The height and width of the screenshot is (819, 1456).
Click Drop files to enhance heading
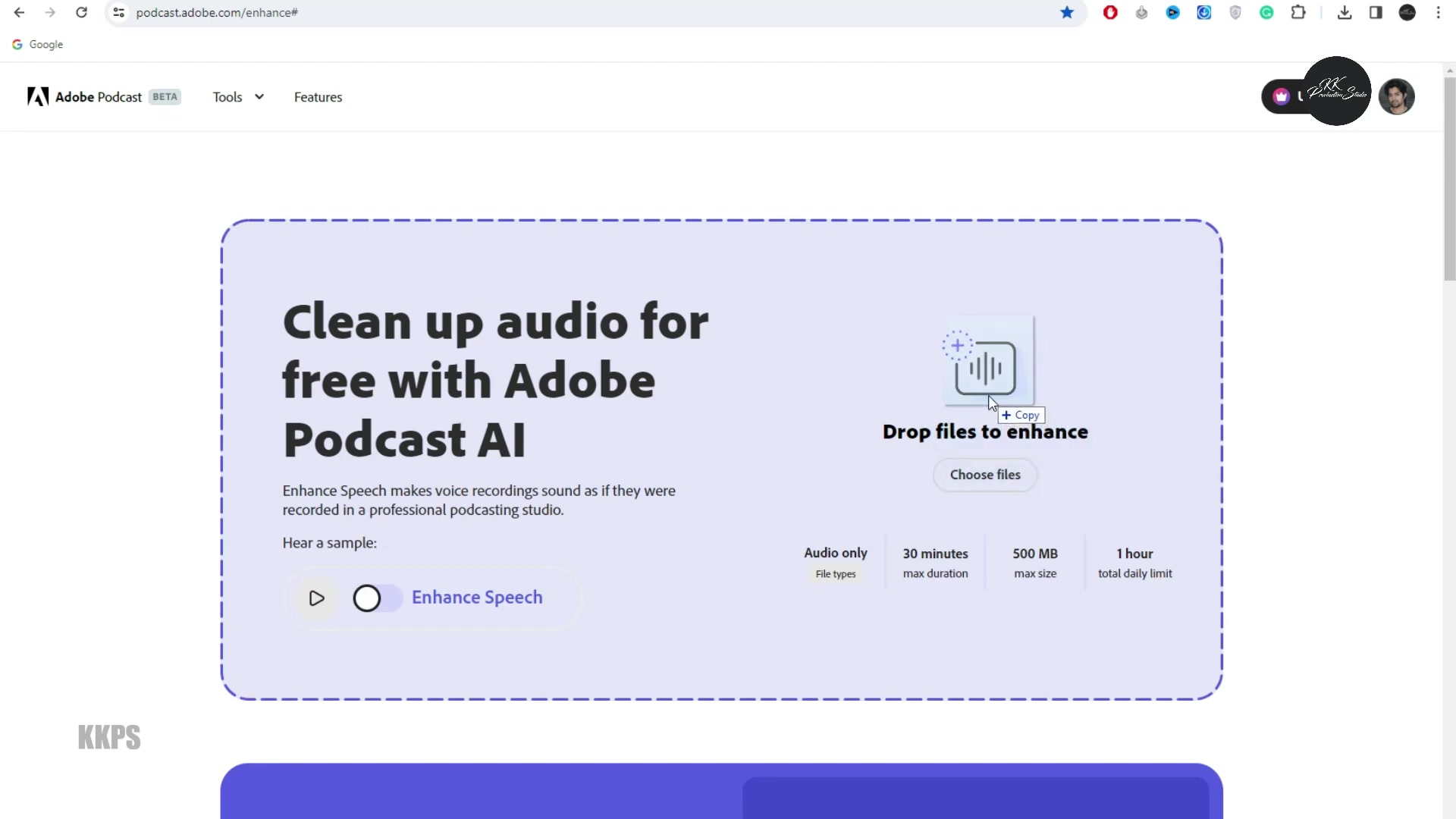tap(985, 431)
